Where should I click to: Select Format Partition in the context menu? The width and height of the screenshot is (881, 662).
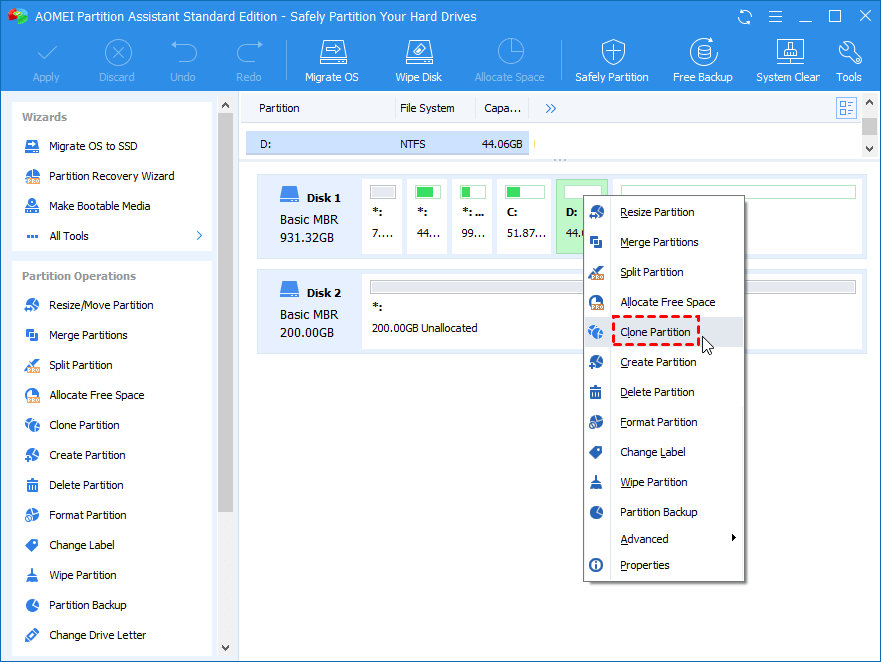pyautogui.click(x=658, y=422)
